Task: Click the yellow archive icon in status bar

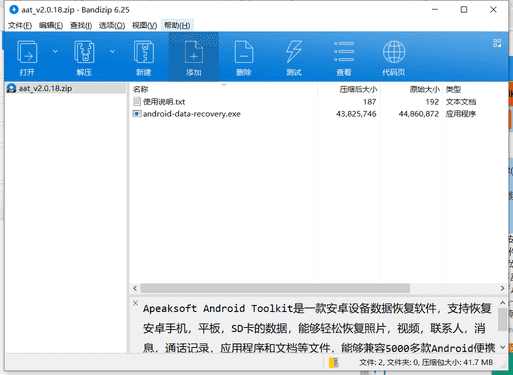Action: click(x=334, y=362)
